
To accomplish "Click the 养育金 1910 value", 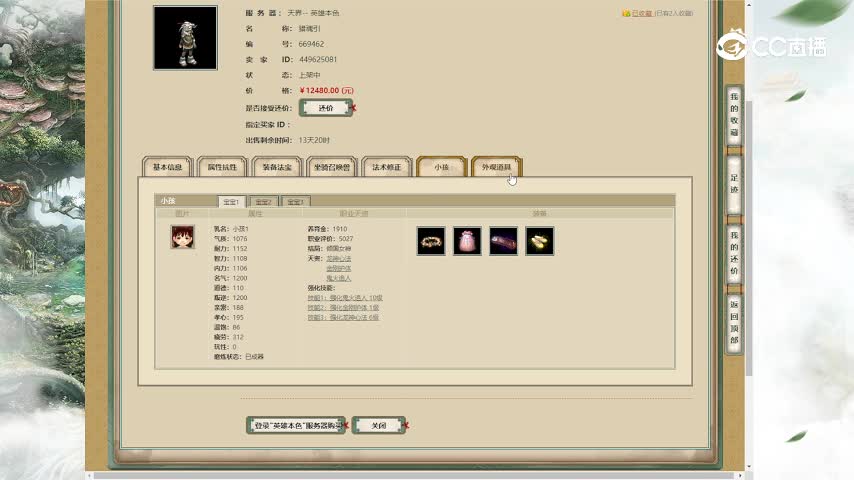I will 339,229.
